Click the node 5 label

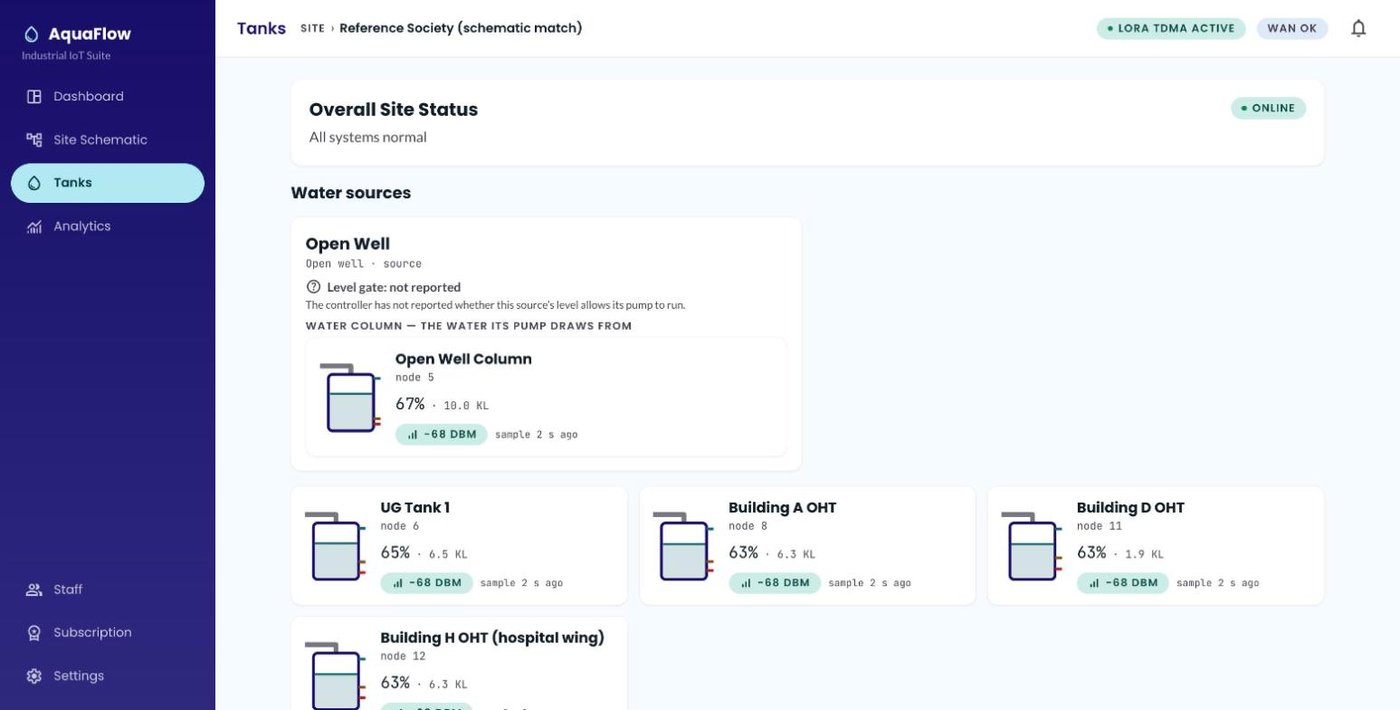pyautogui.click(x=415, y=378)
